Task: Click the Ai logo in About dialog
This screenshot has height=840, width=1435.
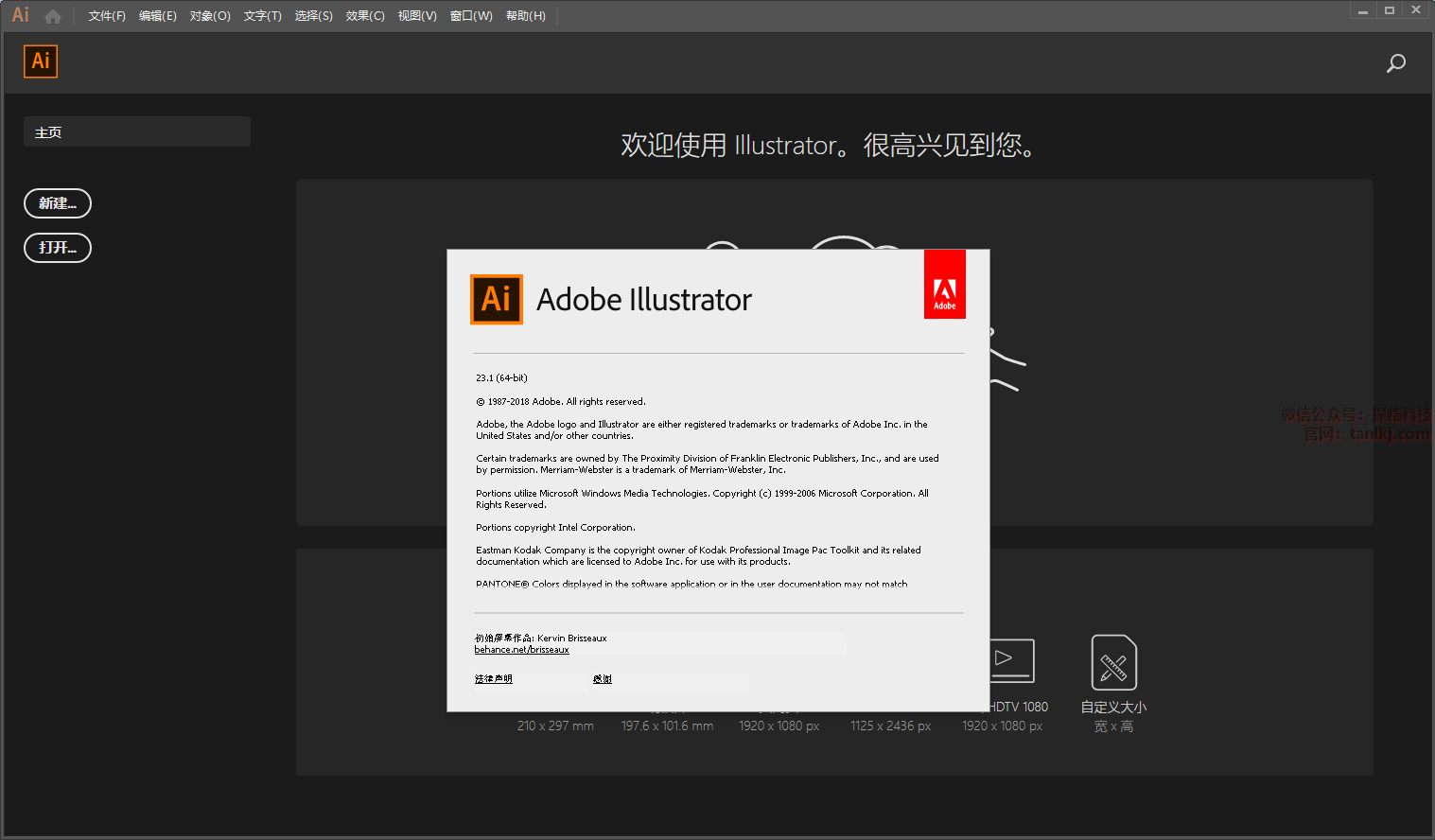Action: [x=497, y=300]
